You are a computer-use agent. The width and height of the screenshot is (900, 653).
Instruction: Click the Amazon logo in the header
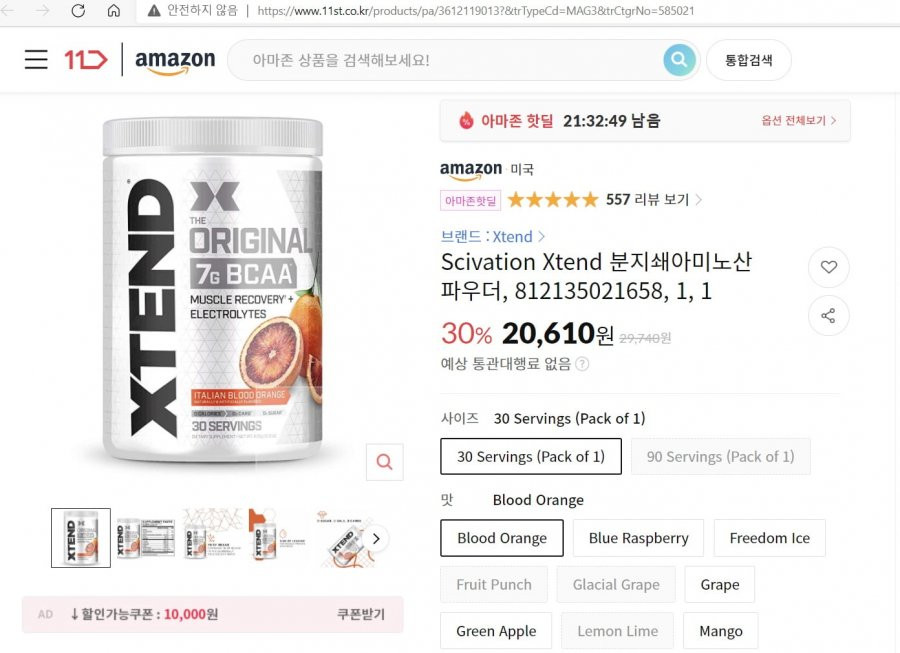click(175, 61)
